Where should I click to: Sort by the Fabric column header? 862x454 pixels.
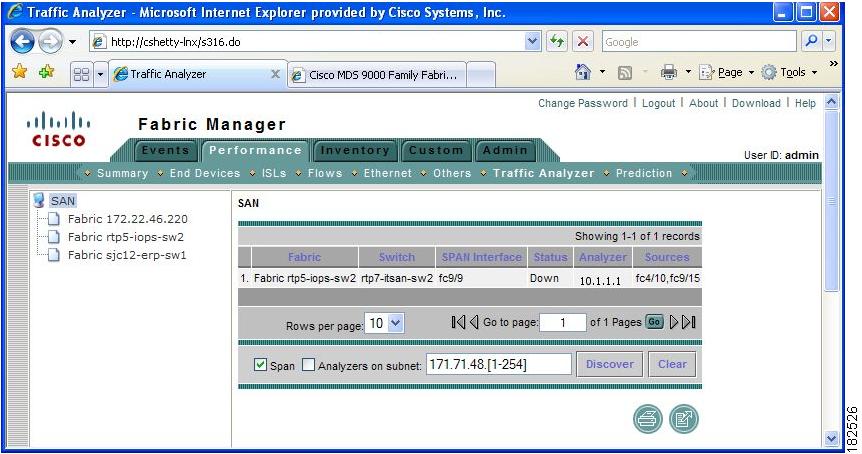pyautogui.click(x=304, y=257)
